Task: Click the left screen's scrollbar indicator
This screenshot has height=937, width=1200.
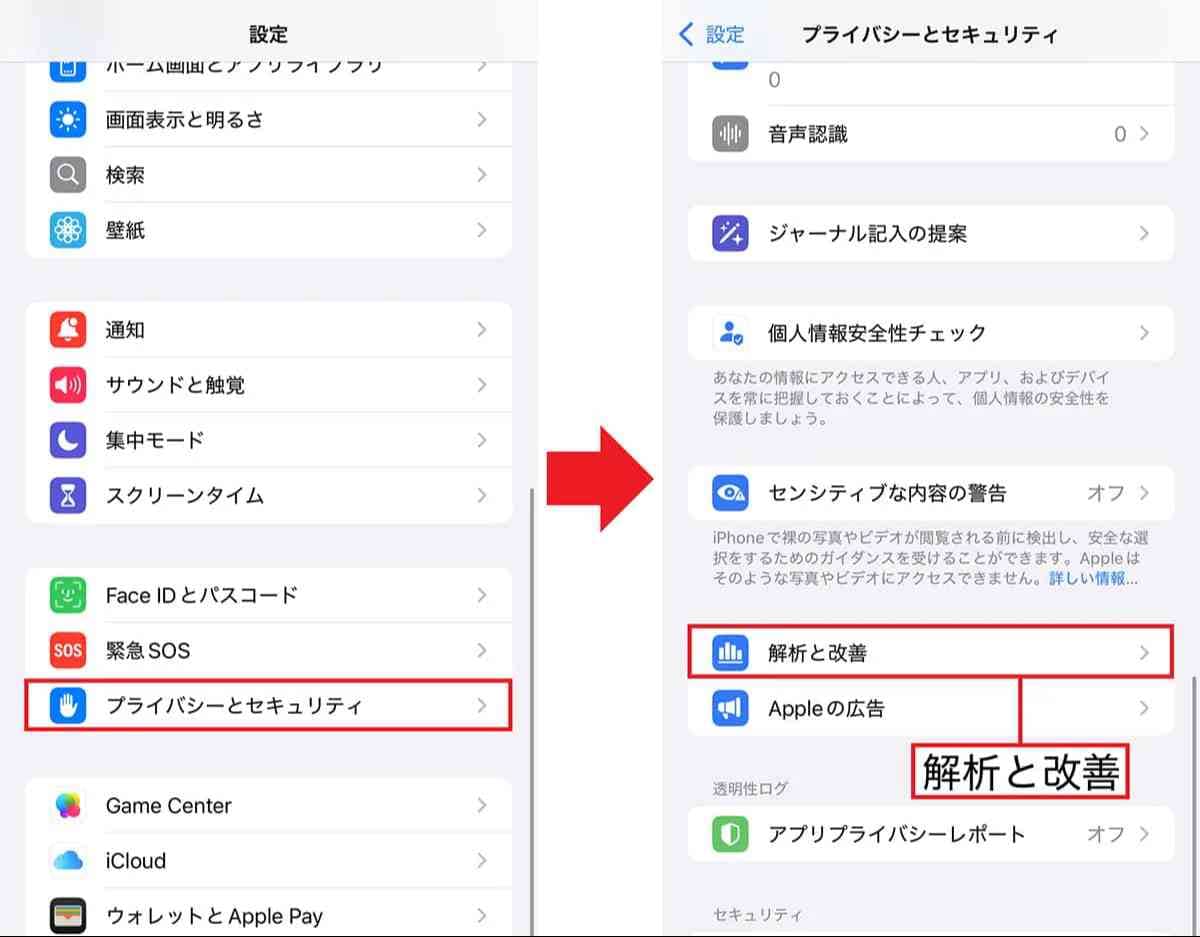Action: click(531, 700)
